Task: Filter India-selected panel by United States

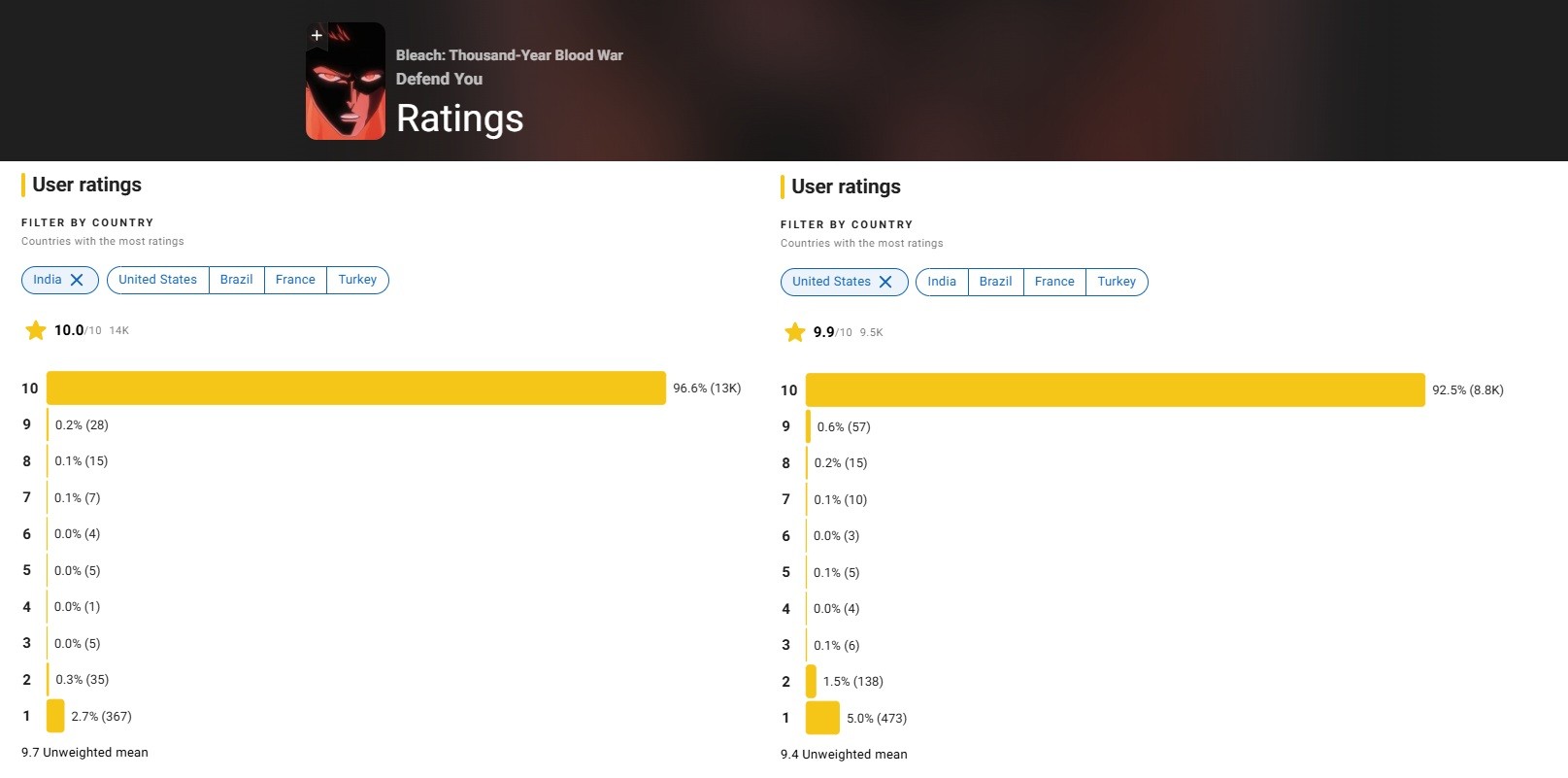Action: tap(157, 280)
